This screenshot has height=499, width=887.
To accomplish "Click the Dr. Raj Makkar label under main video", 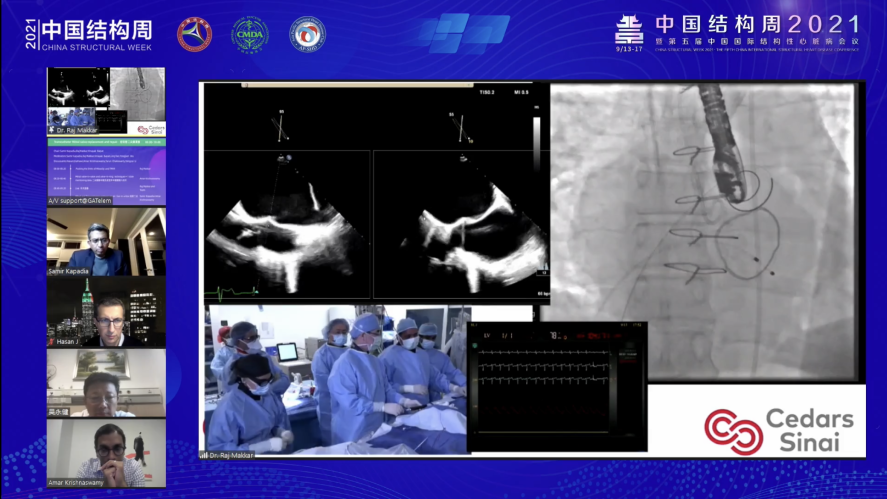I will pos(227,455).
